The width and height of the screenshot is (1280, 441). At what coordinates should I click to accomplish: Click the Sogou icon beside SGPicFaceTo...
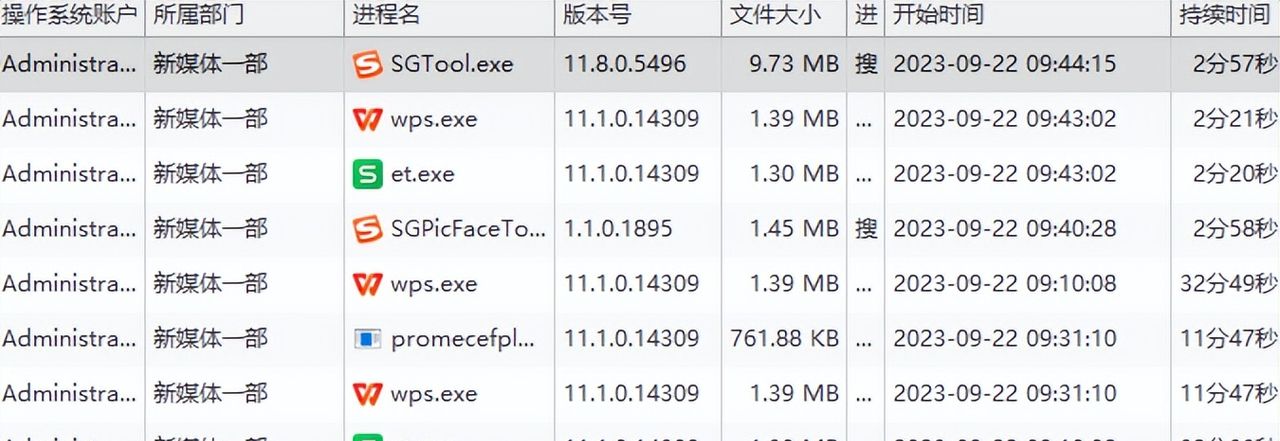point(367,229)
